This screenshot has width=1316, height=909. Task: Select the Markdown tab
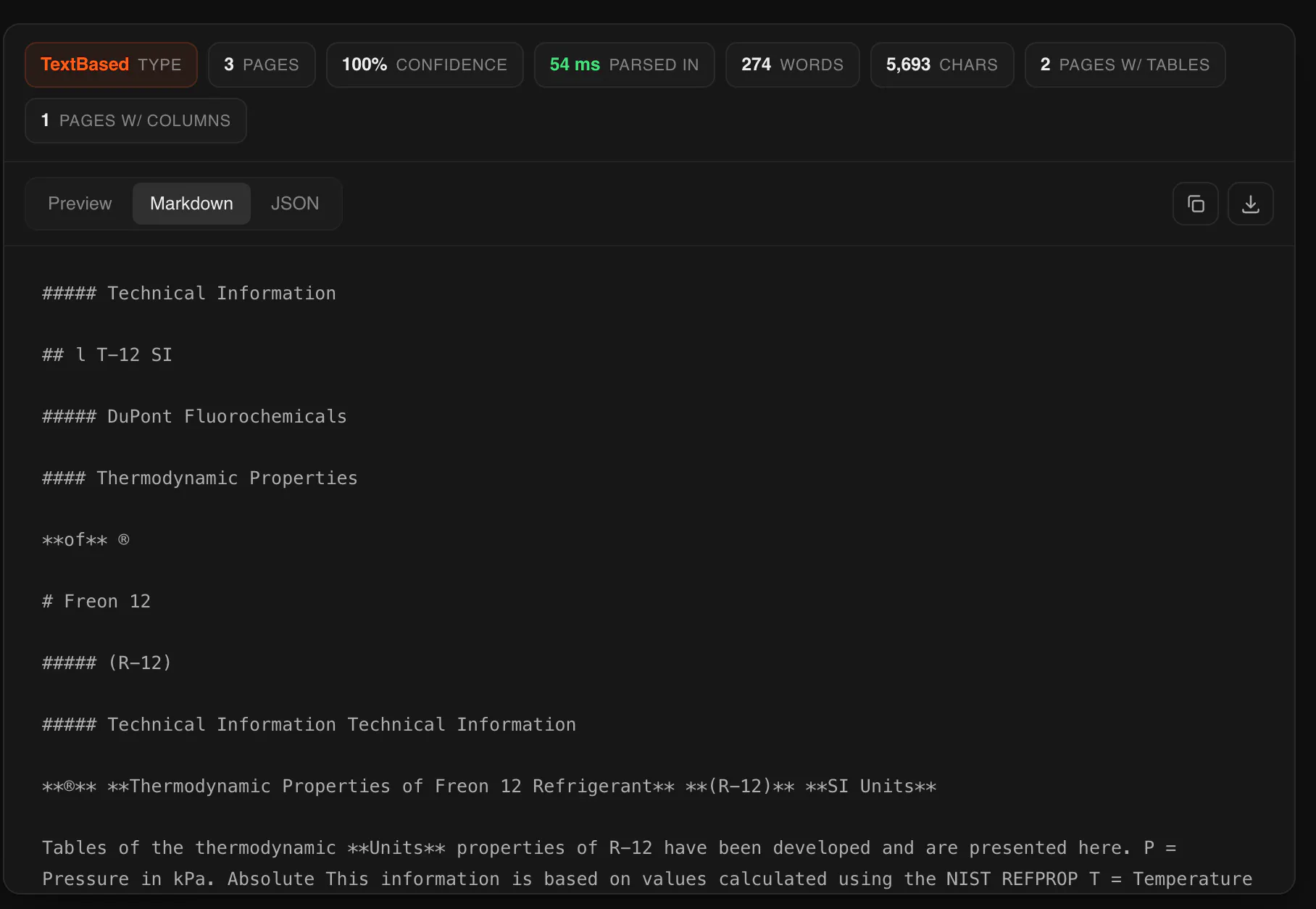tap(191, 204)
